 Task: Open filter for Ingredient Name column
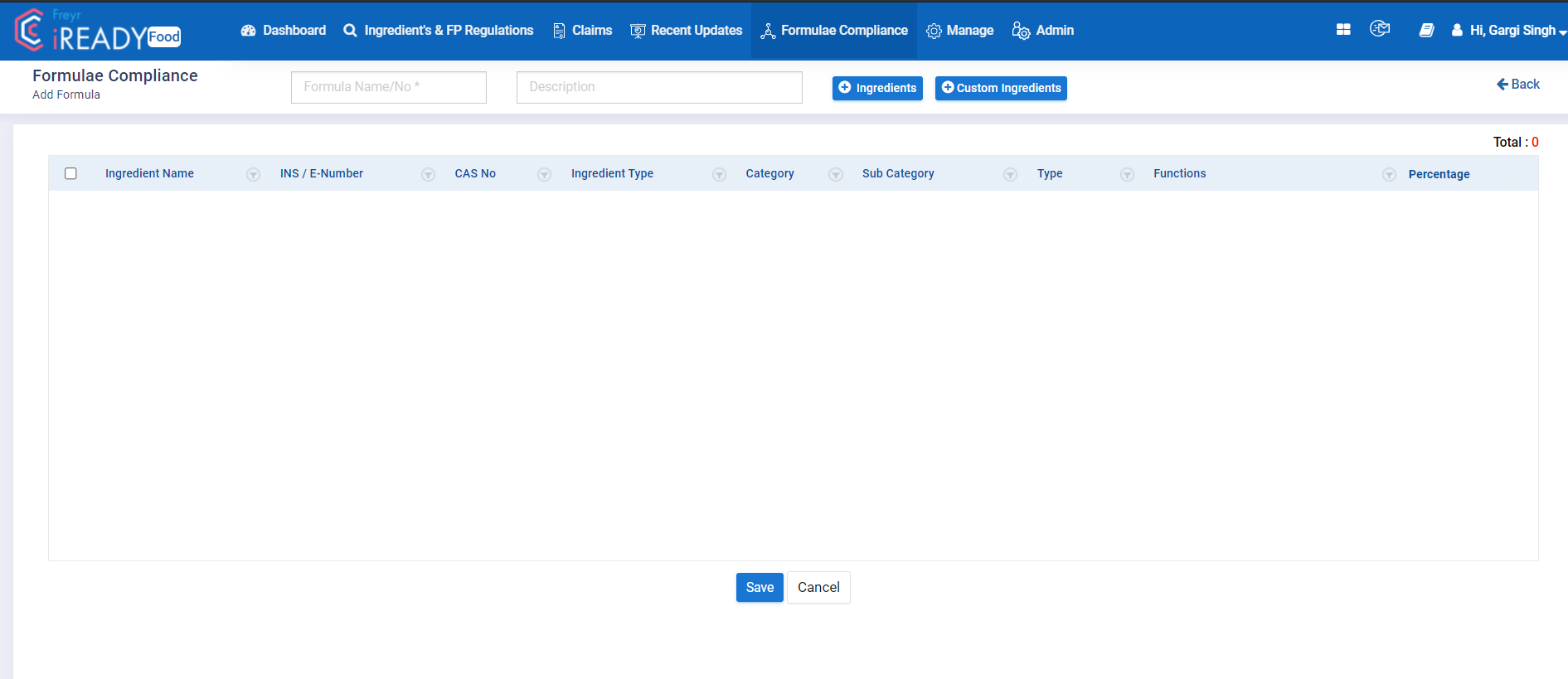coord(253,174)
